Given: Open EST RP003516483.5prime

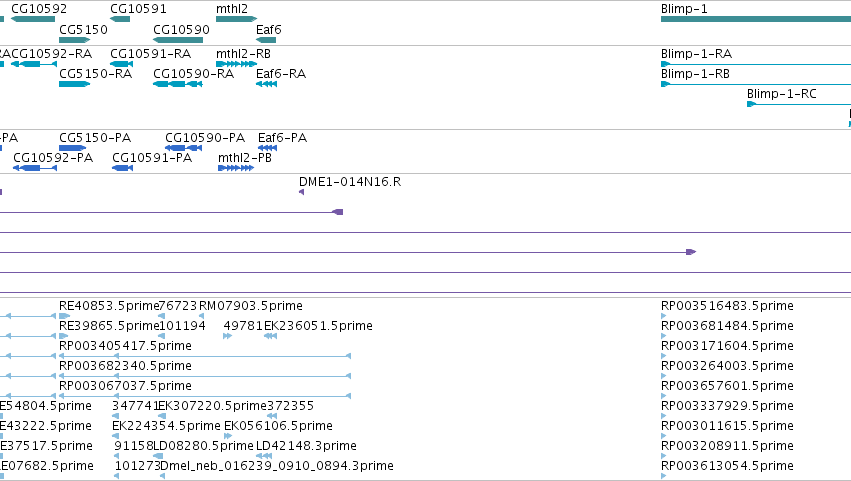Looking at the screenshot, I should (727, 306).
